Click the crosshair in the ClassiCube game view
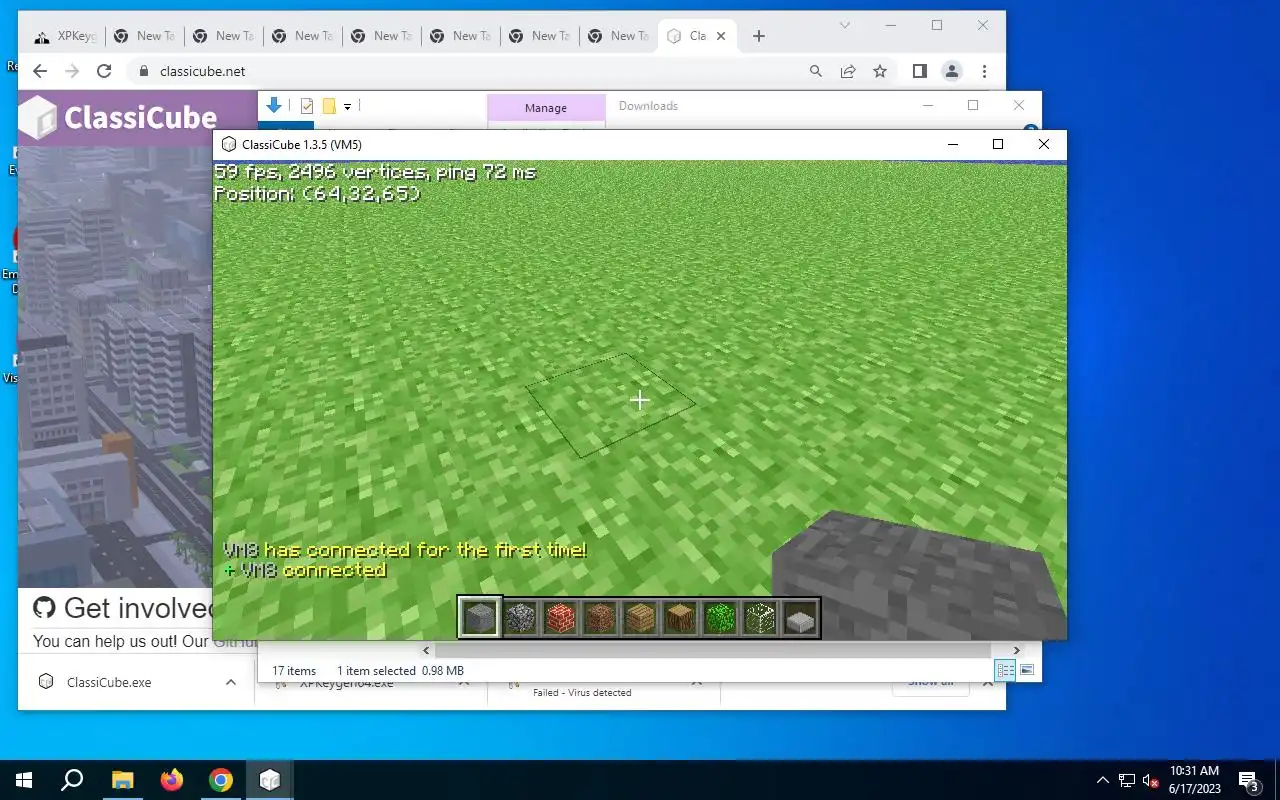The width and height of the screenshot is (1280, 800). pyautogui.click(x=640, y=400)
